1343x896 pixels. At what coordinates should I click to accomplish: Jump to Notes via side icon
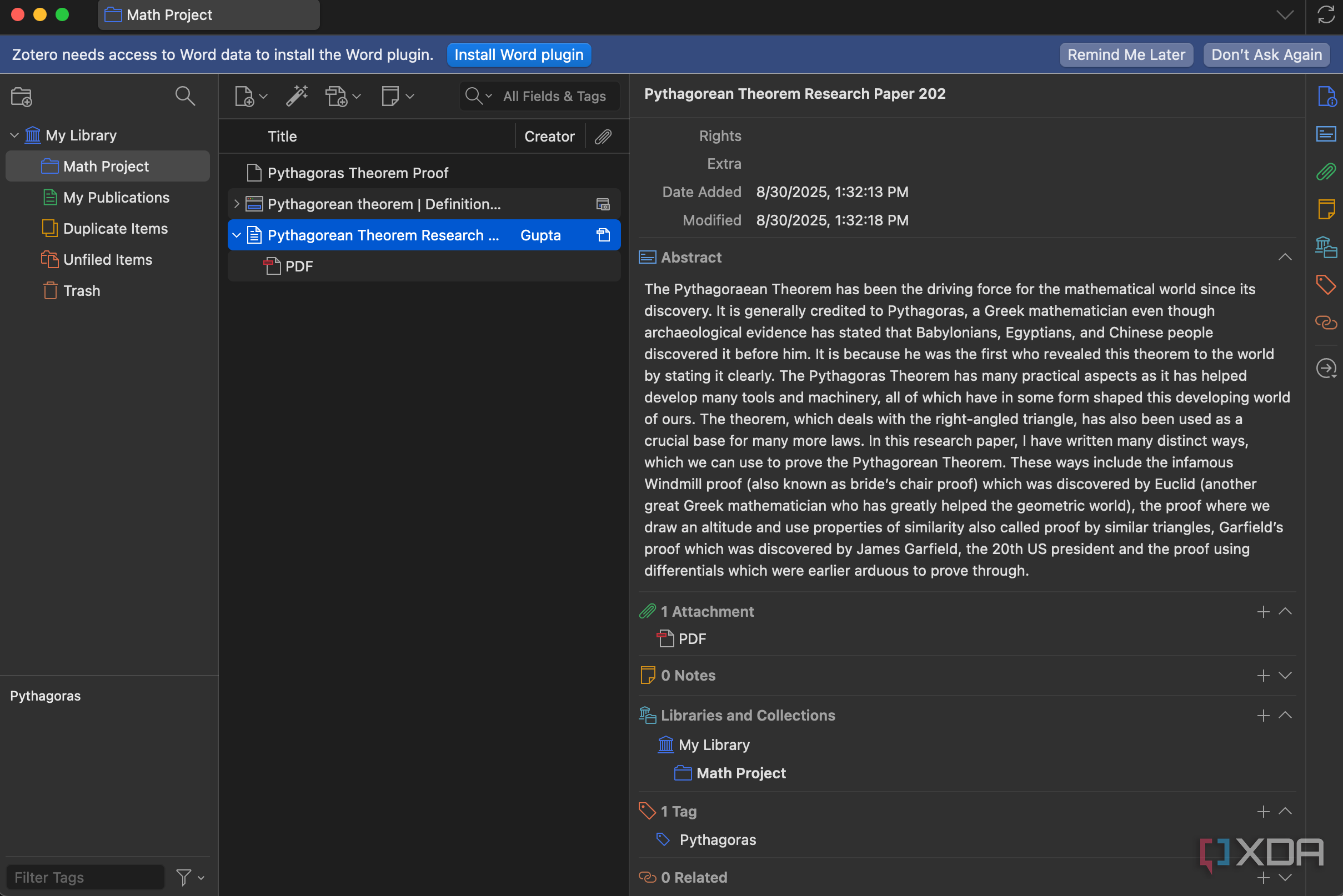coord(1326,209)
